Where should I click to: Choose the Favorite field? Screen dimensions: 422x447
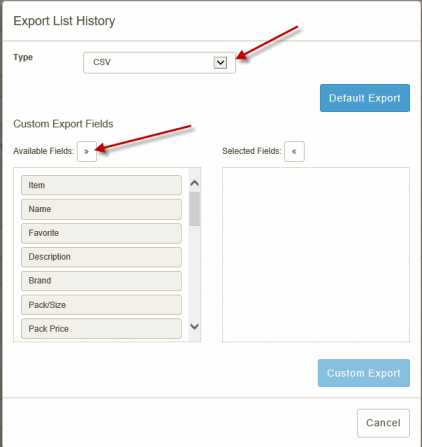click(x=101, y=233)
